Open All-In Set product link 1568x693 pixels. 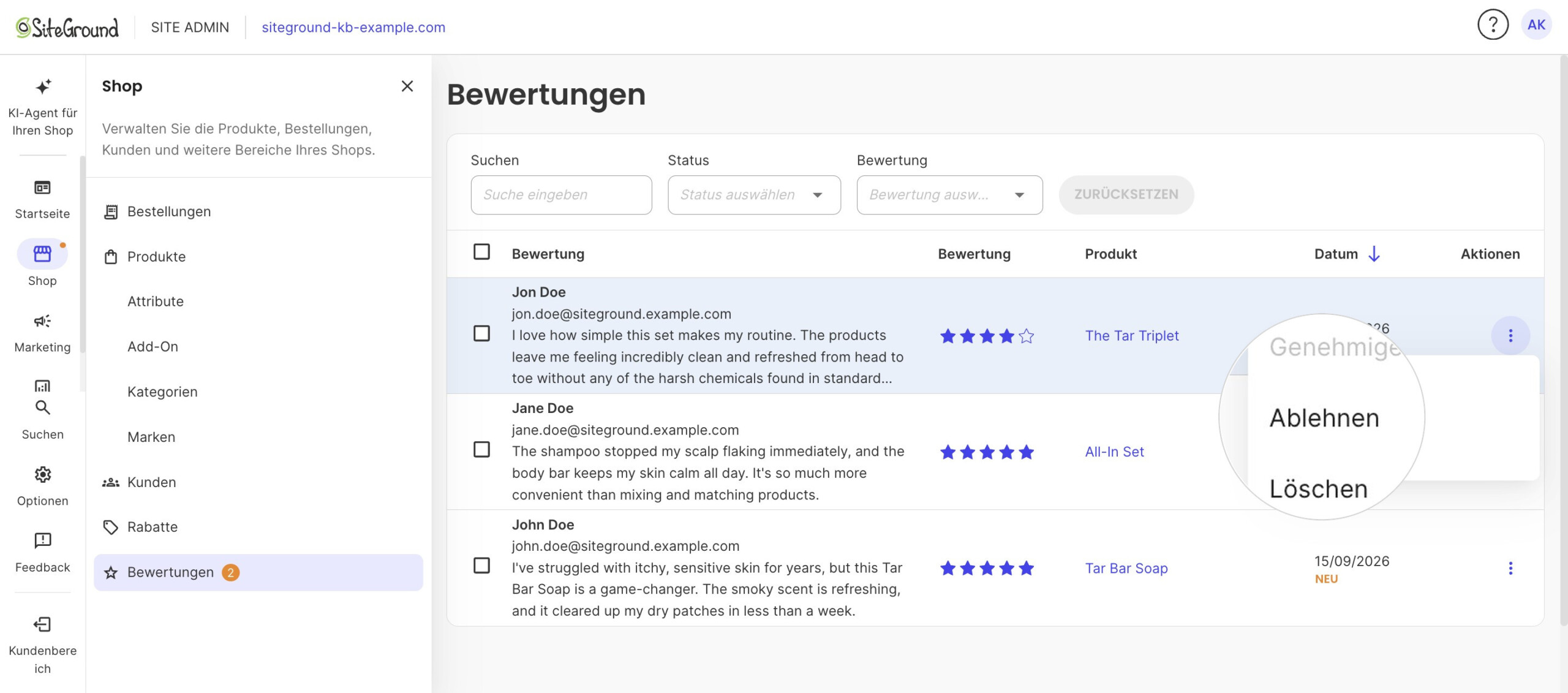click(1114, 452)
